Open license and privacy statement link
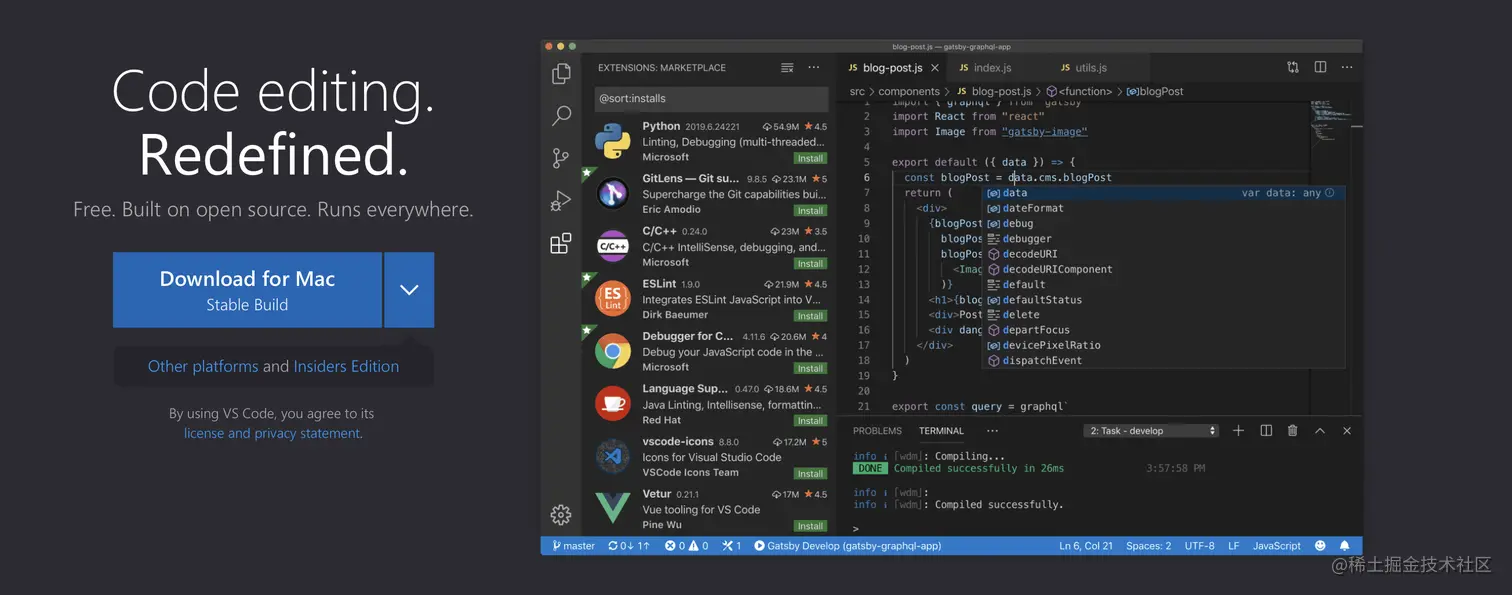 pyautogui.click(x=272, y=433)
